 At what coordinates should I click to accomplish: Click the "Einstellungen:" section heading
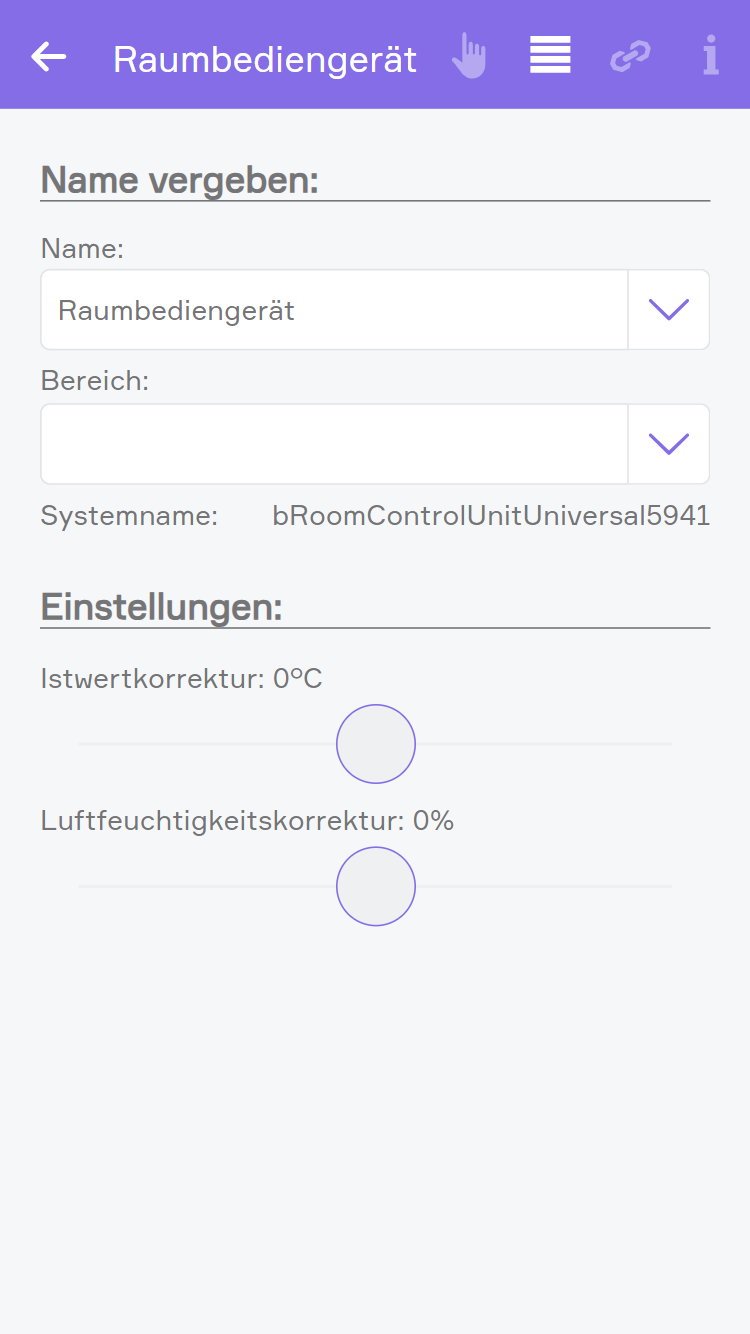[x=162, y=607]
